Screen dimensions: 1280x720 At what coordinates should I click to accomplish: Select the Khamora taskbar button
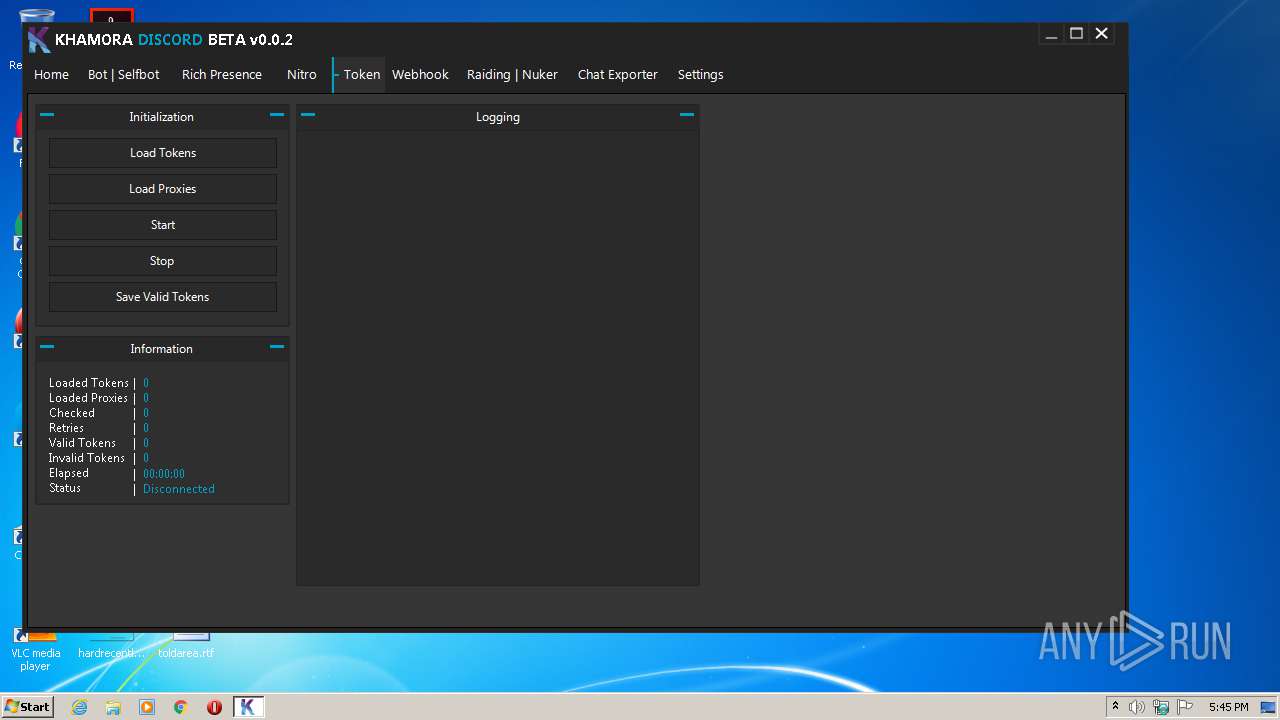248,707
